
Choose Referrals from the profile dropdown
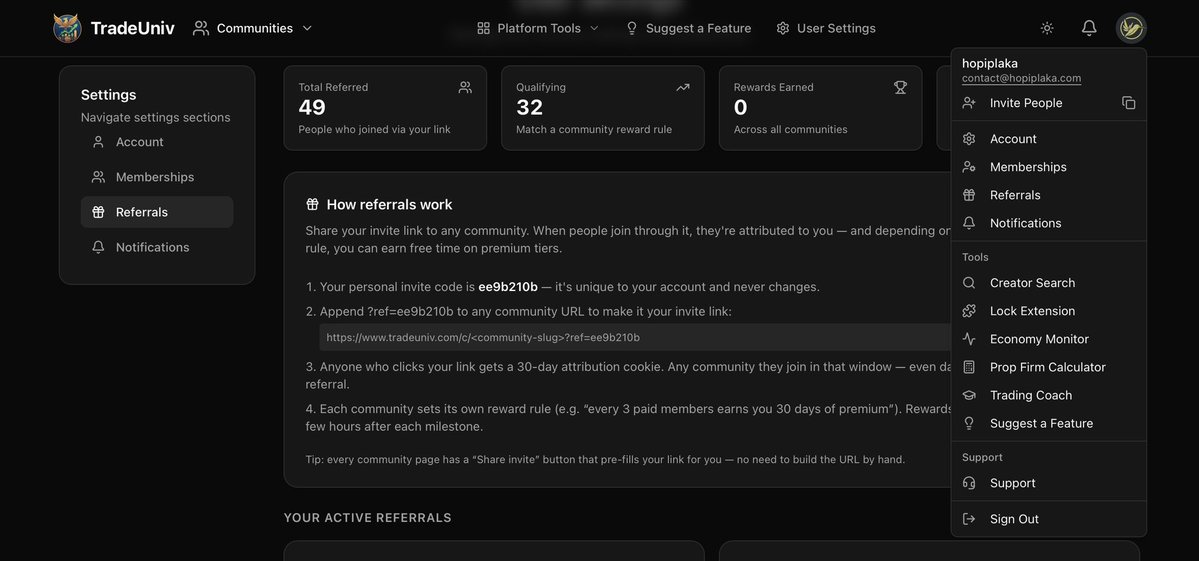1048,195
